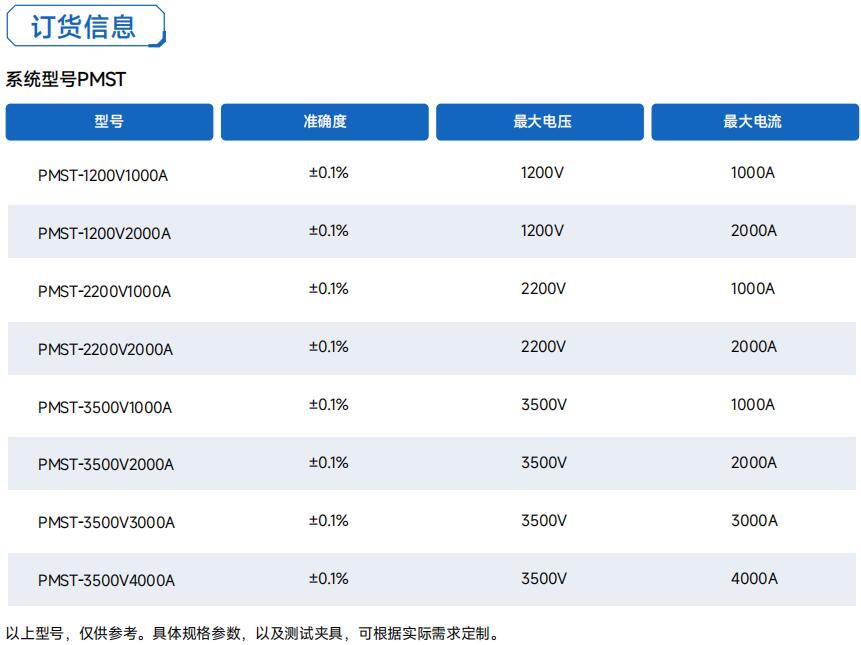Select model PMST-3500V2000A

[106, 465]
